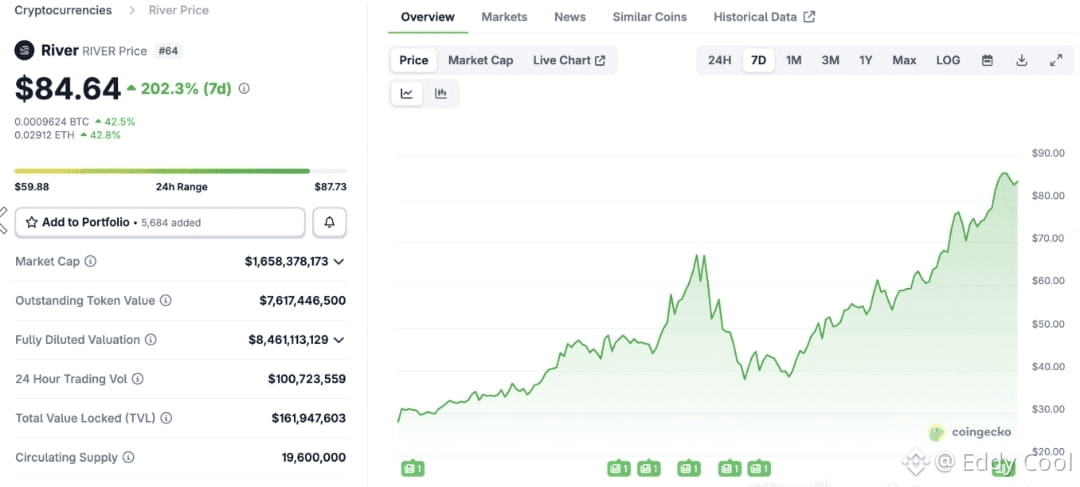Screen dimensions: 1080x487
Task: Click the 24h Range progress bar
Action: pos(180,171)
